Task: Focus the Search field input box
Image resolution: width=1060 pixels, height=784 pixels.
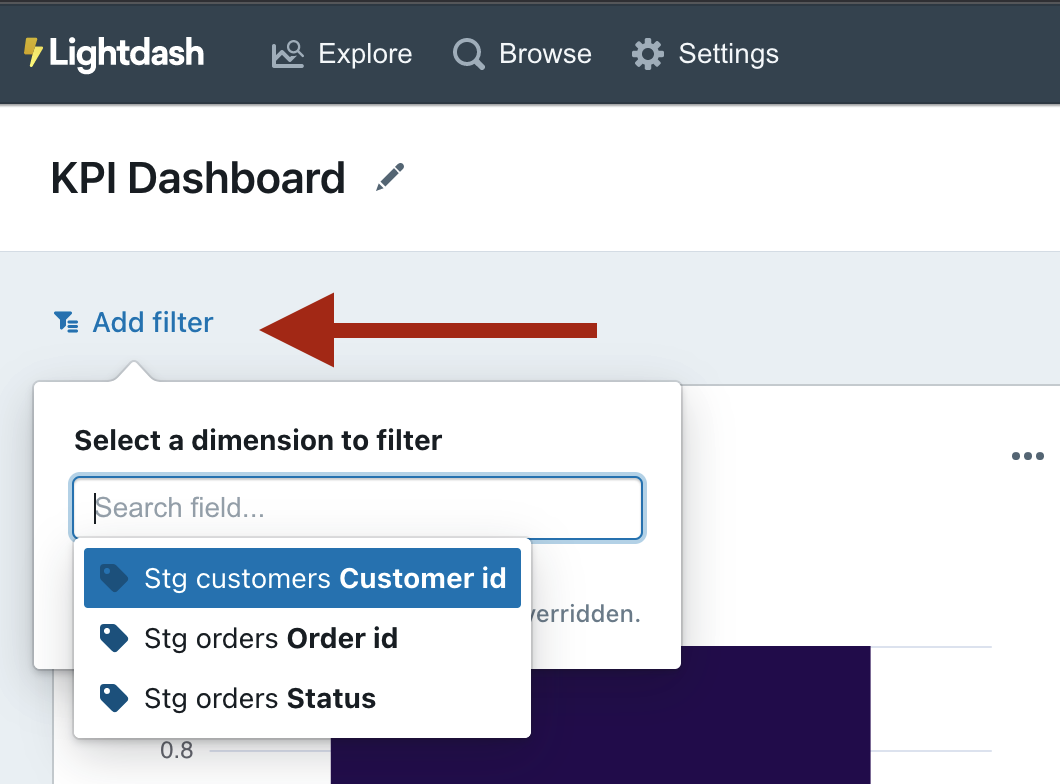Action: tap(357, 508)
